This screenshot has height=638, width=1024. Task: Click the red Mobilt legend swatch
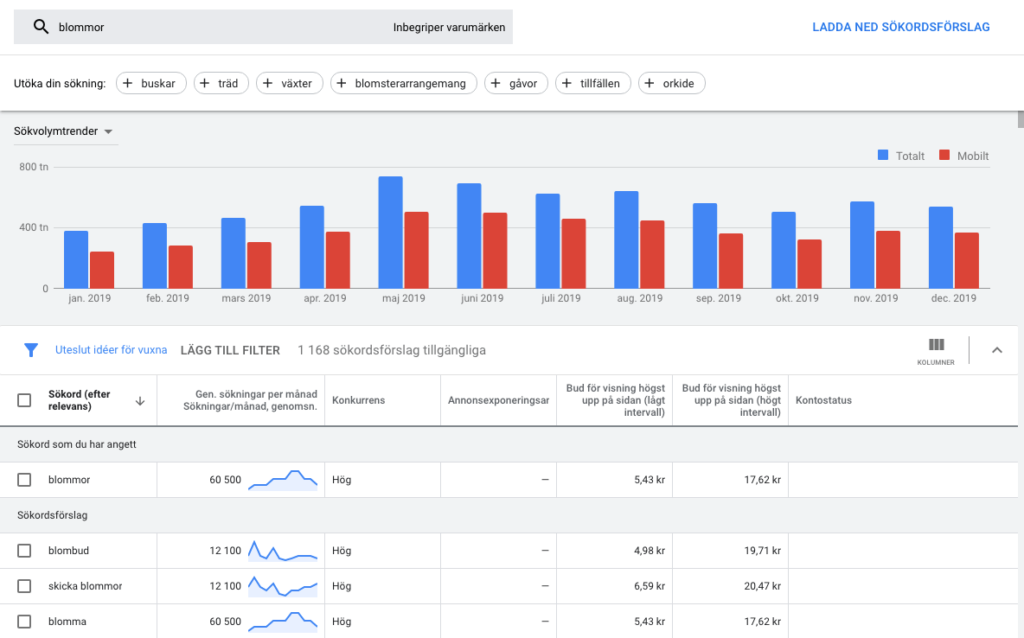point(944,155)
